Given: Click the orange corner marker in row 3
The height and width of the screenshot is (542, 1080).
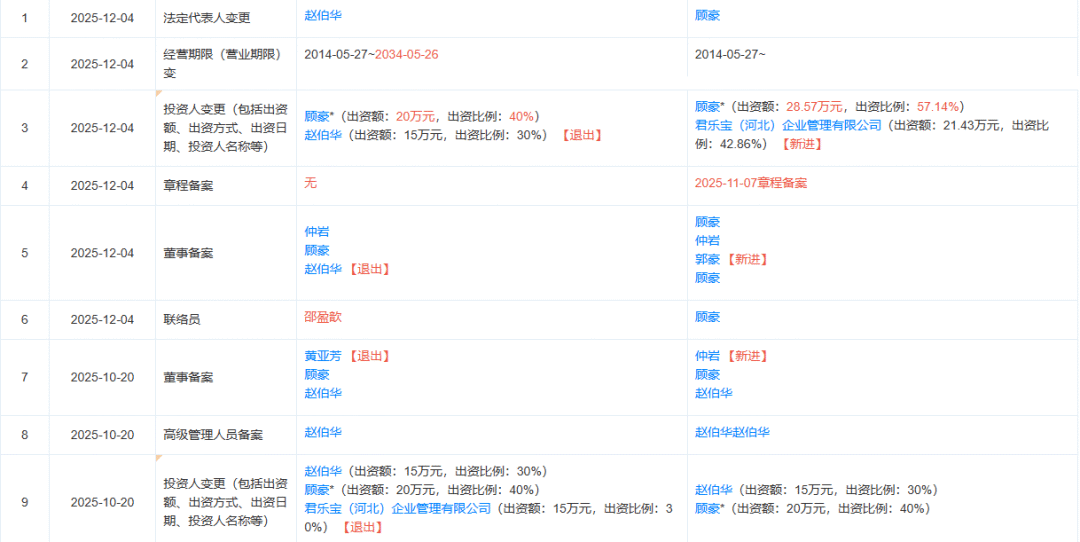Looking at the screenshot, I should (158, 94).
